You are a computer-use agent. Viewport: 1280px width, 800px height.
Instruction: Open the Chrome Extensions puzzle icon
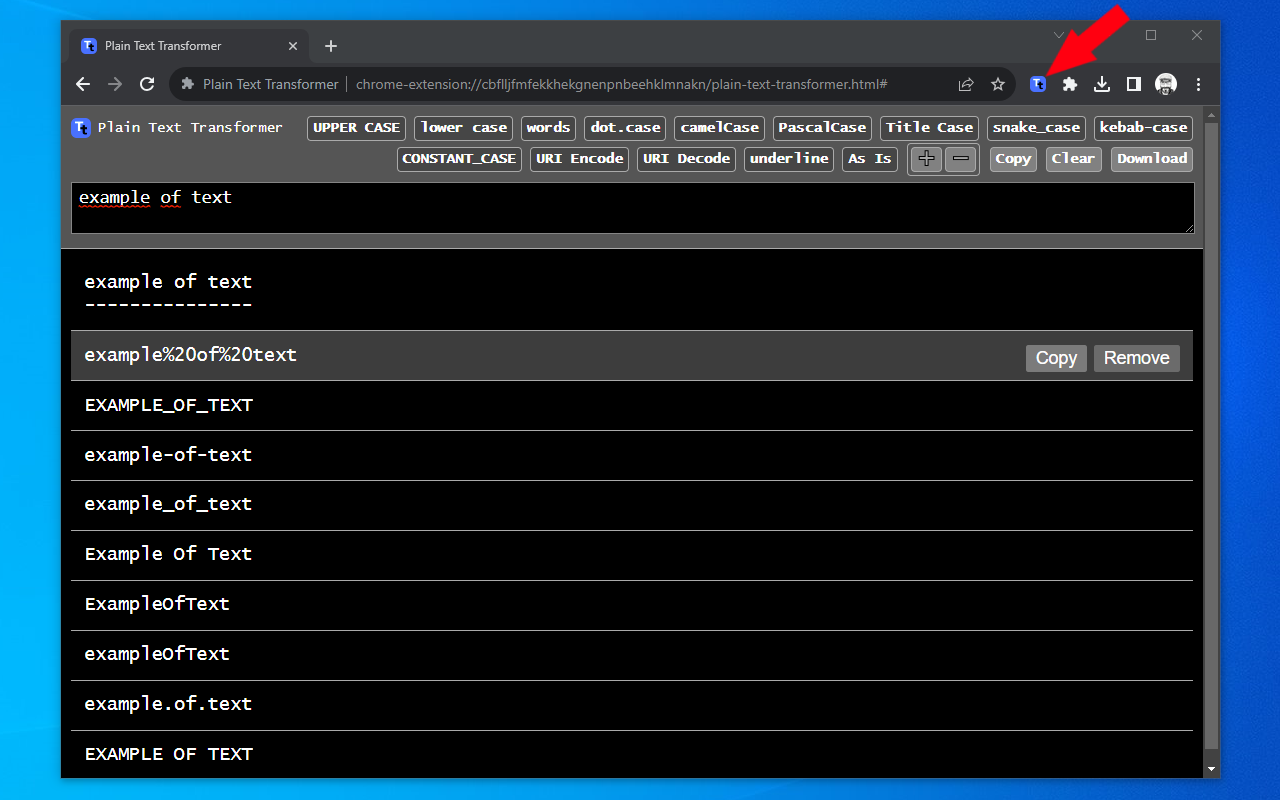point(1070,84)
